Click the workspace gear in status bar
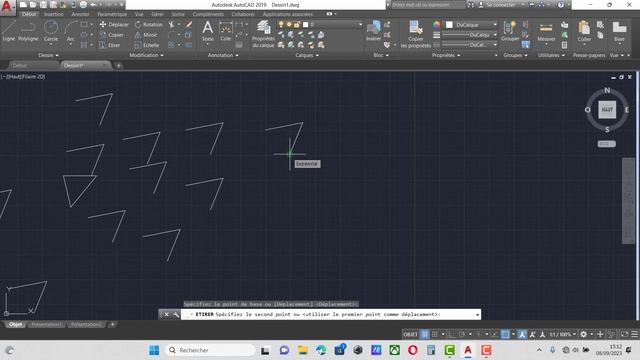 tap(584, 334)
